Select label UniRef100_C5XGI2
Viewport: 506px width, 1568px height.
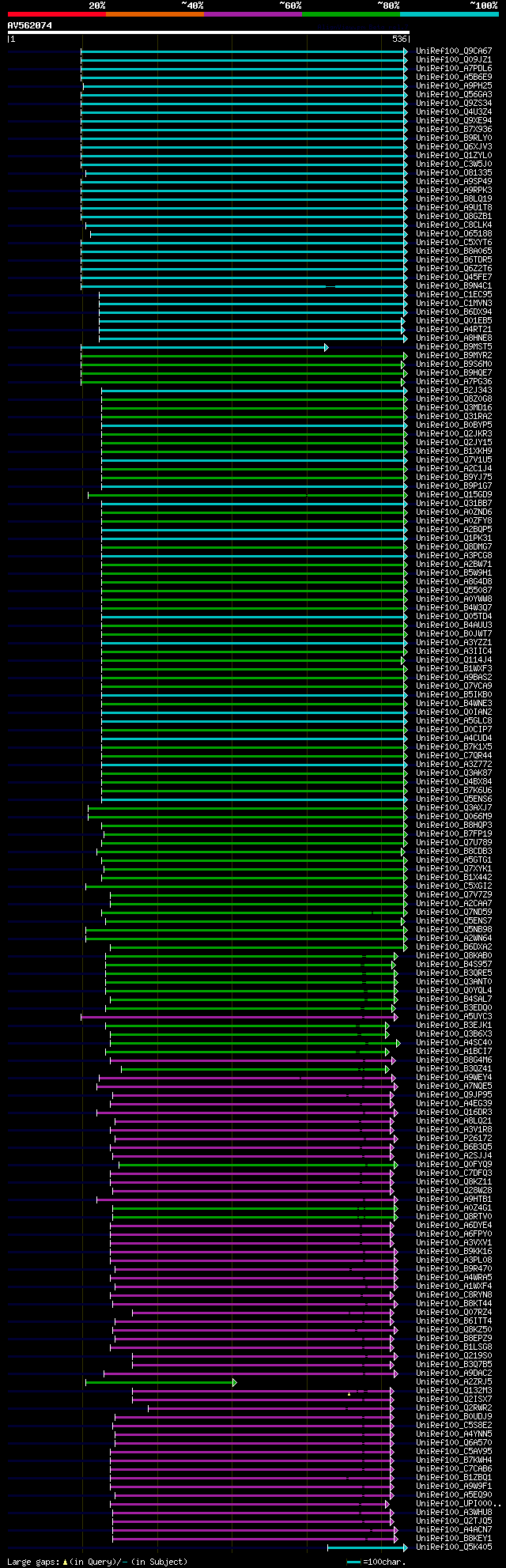tap(454, 886)
